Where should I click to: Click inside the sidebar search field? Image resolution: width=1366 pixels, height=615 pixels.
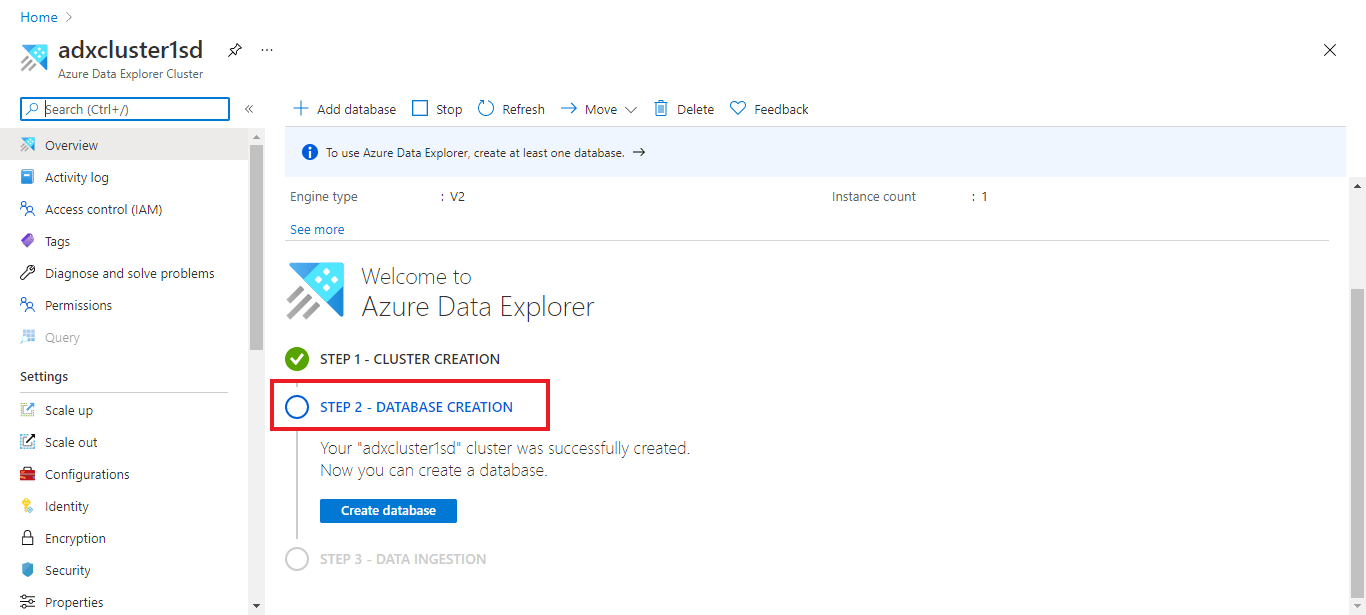(125, 107)
